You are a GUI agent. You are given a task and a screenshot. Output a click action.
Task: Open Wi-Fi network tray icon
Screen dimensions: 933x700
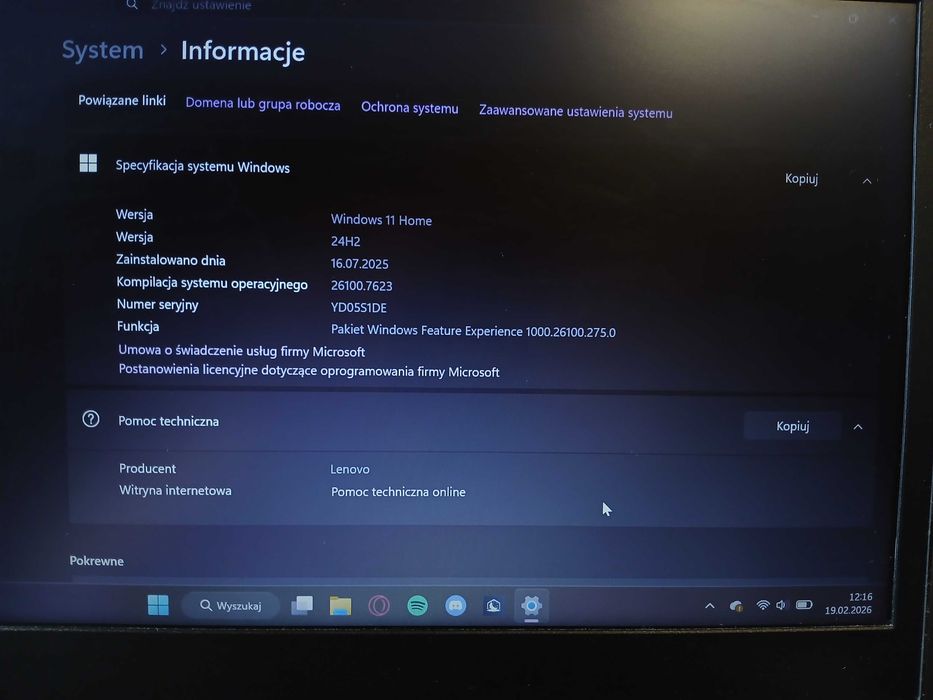click(763, 605)
